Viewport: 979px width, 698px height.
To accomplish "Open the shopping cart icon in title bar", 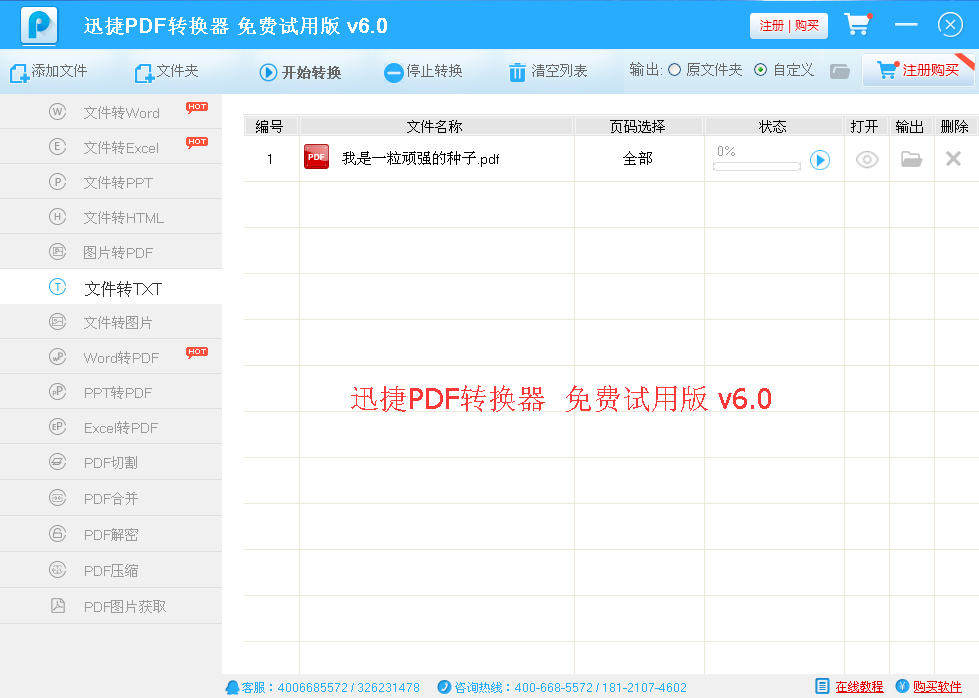I will click(858, 24).
